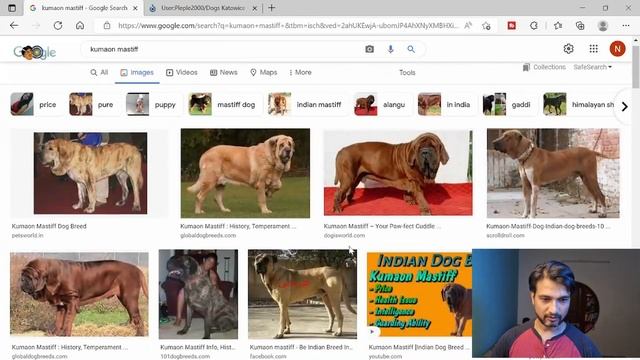Open the browser Extensions puzzle icon

click(x=533, y=25)
